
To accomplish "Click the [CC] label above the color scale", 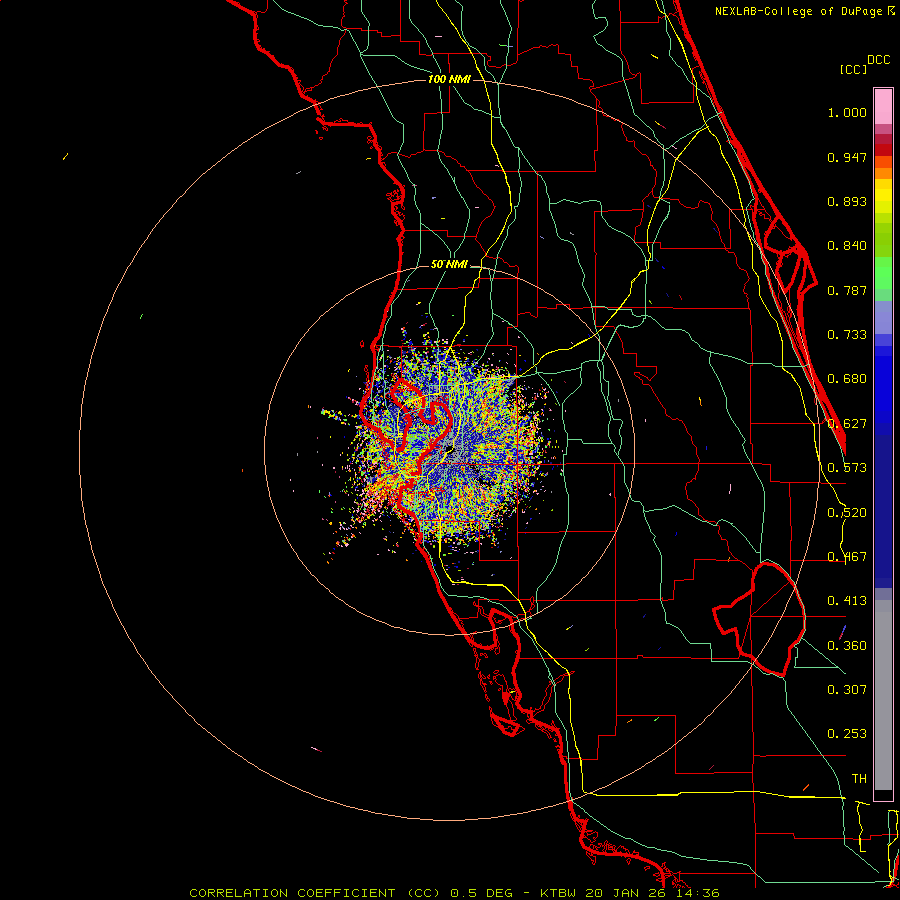I will tap(853, 69).
